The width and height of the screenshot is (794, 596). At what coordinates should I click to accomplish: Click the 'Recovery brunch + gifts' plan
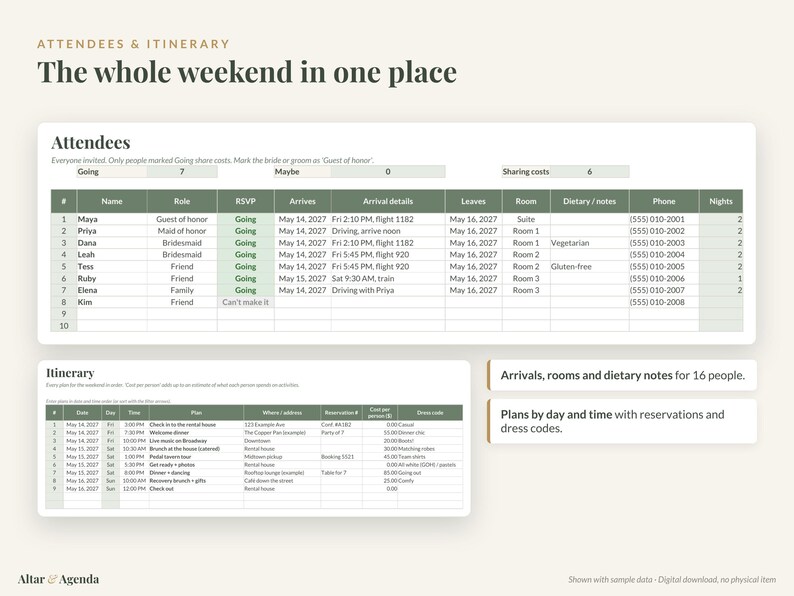[x=196, y=481]
